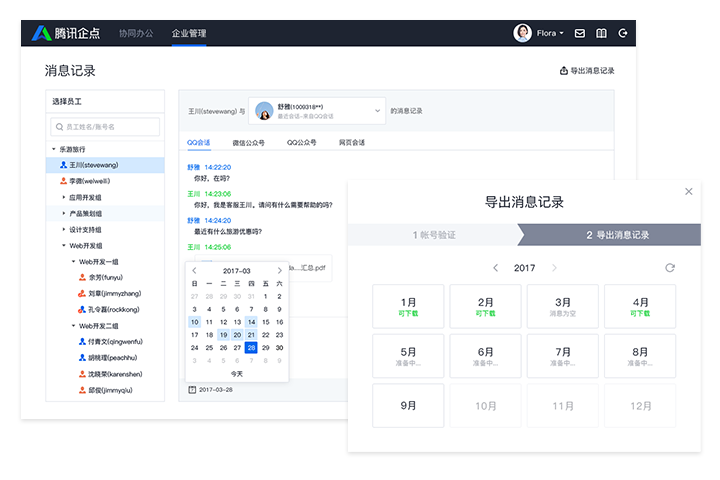Select day 21 in March calendar
The image size is (720, 480).
[251, 335]
